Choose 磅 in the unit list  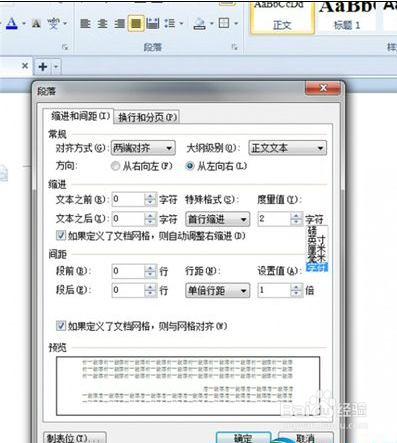click(x=312, y=230)
